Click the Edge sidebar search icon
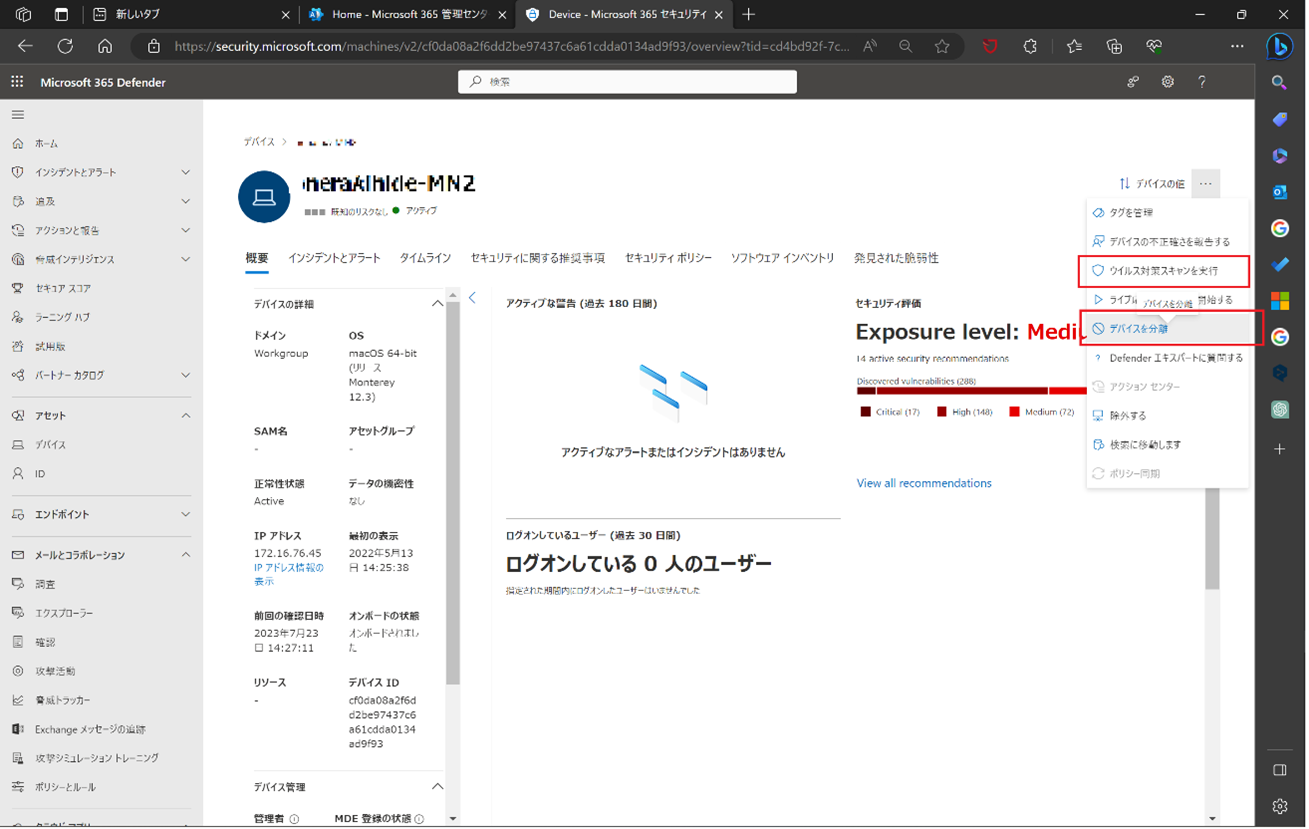 click(x=1280, y=83)
